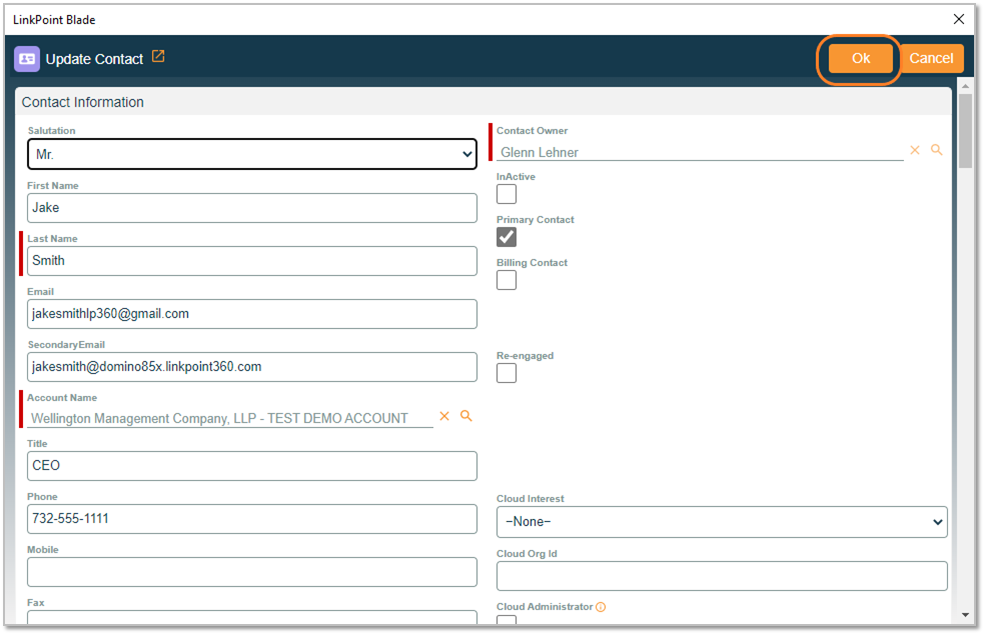
Task: Edit the First Name field
Action: click(252, 208)
